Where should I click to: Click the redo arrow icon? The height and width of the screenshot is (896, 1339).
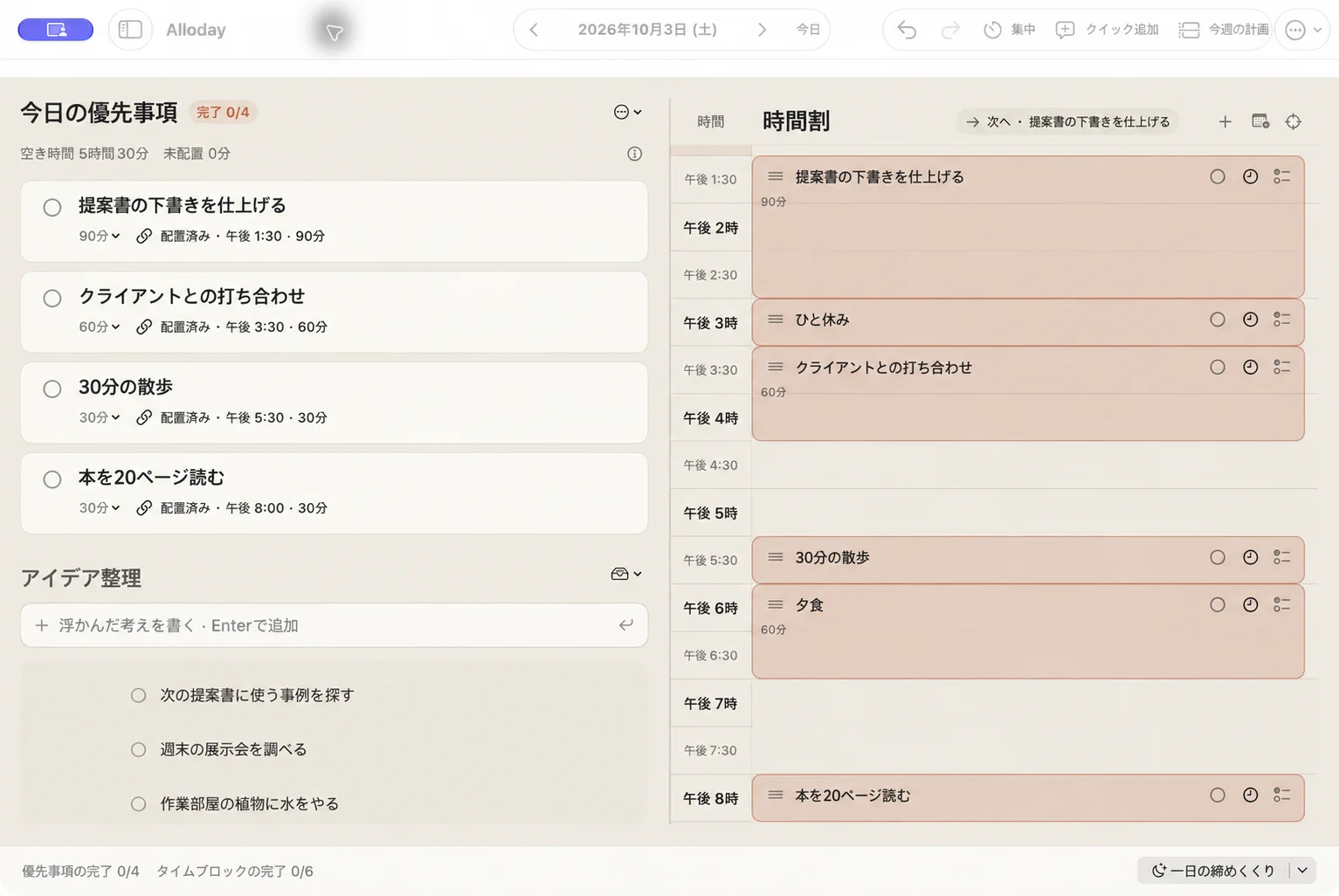950,31
